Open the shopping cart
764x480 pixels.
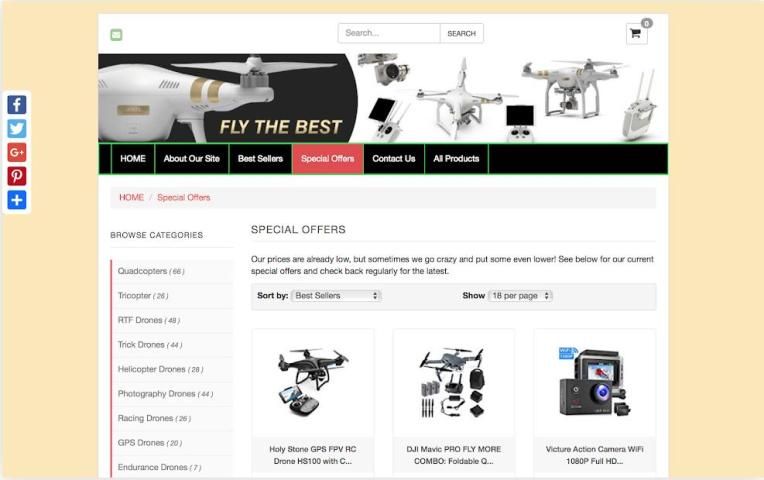click(x=636, y=34)
